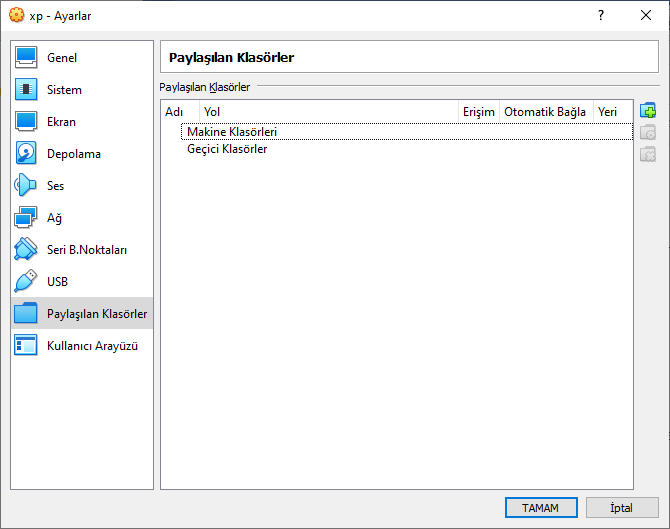
Task: Open Ekran settings page
Action: (61, 122)
